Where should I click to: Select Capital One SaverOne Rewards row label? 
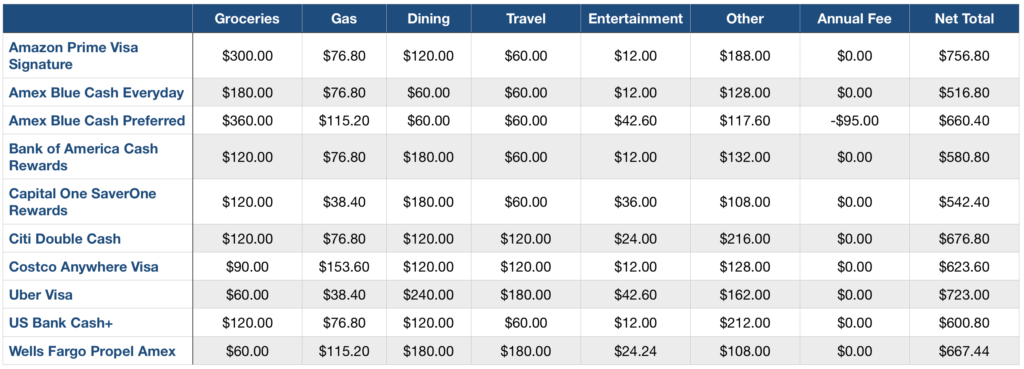pos(82,202)
